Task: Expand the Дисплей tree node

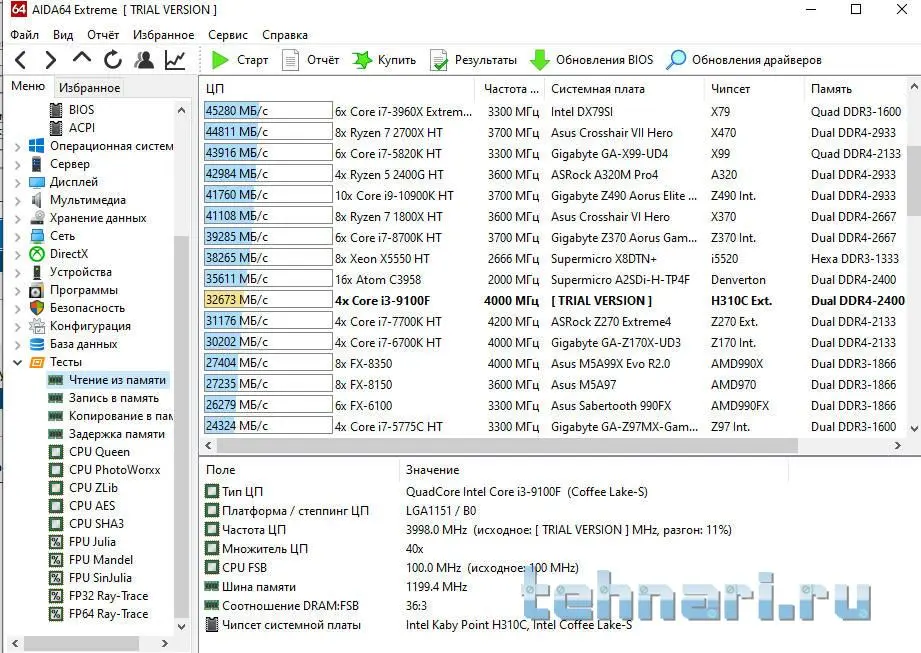Action: pyautogui.click(x=18, y=183)
